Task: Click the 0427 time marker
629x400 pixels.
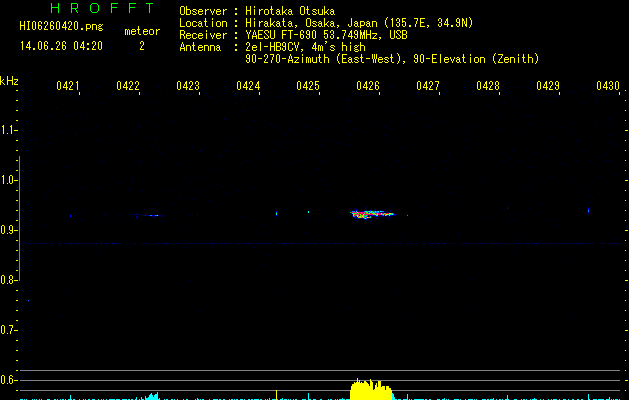Action: [x=428, y=86]
